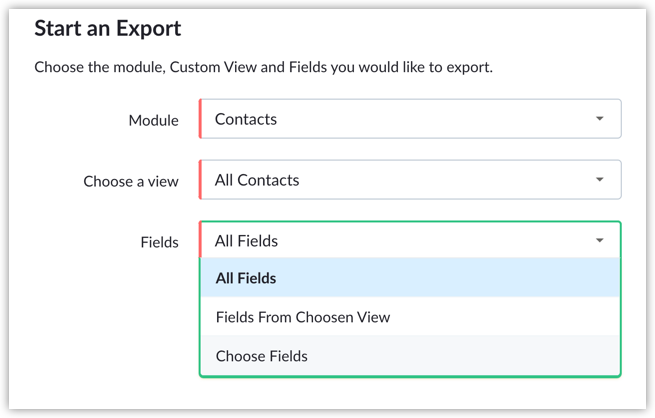Click the Choose a view label
Screen dimensions: 655x418
point(131,181)
